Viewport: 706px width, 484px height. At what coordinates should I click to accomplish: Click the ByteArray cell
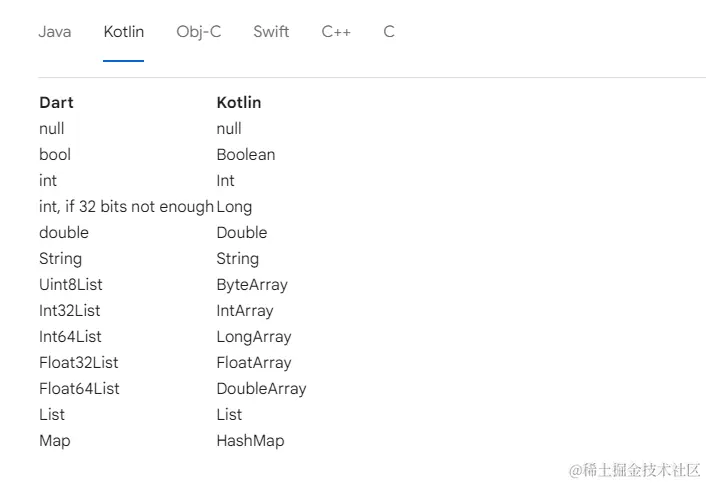point(252,285)
